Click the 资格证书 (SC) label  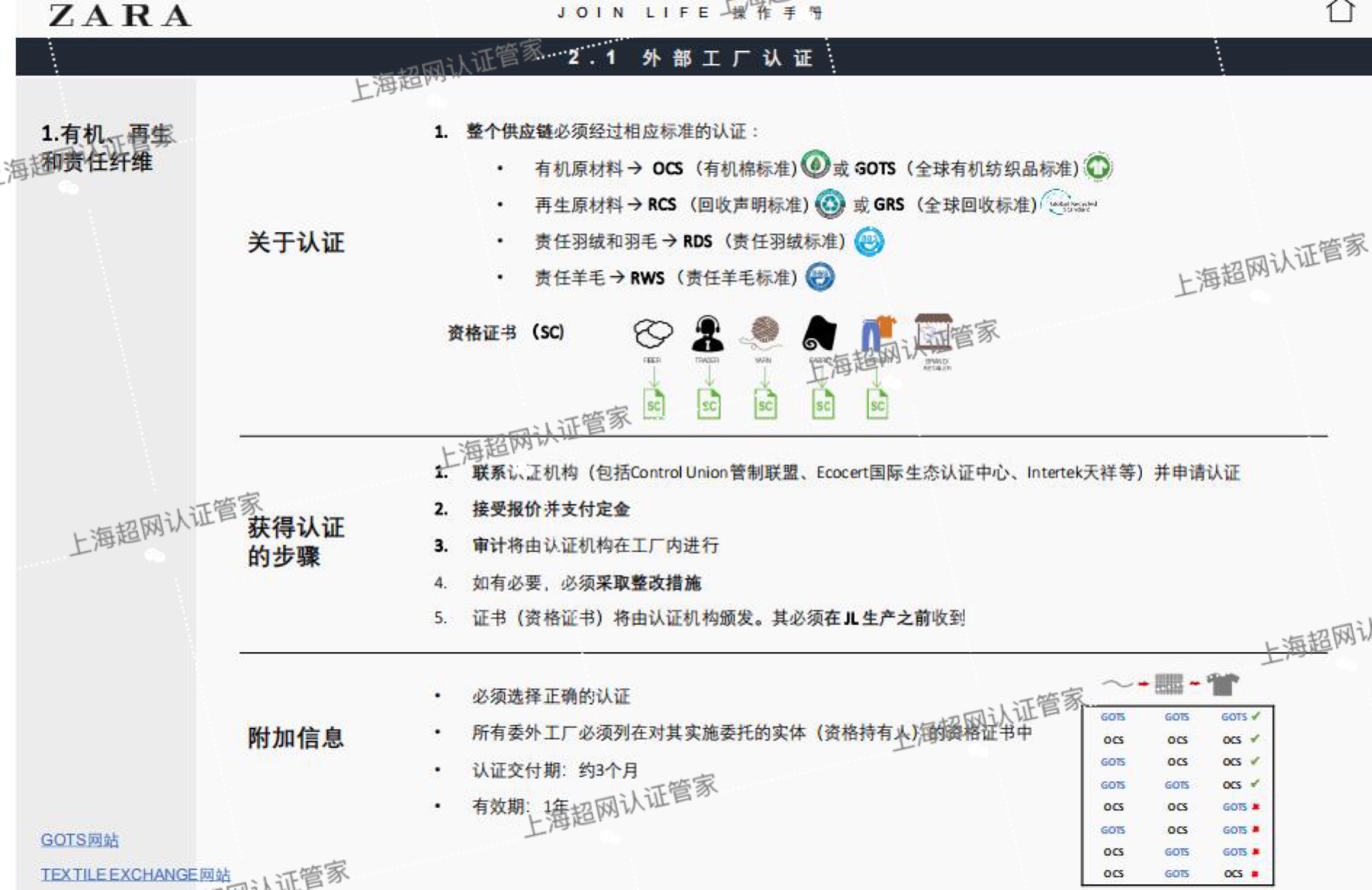[506, 332]
